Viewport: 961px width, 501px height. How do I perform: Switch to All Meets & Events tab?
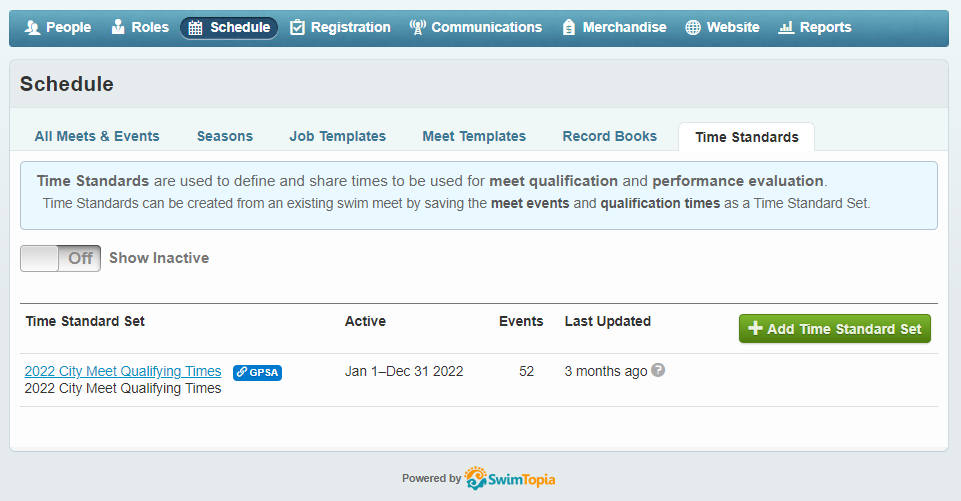(x=97, y=136)
